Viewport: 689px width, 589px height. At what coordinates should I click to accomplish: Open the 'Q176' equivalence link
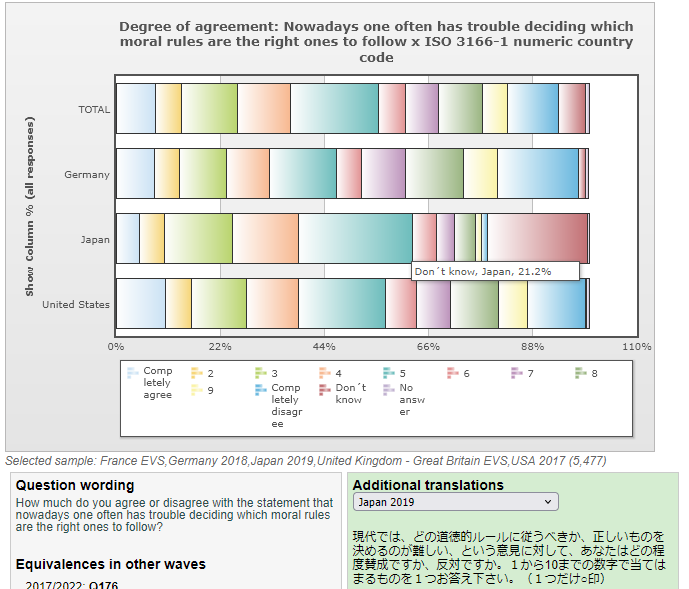(x=103, y=585)
